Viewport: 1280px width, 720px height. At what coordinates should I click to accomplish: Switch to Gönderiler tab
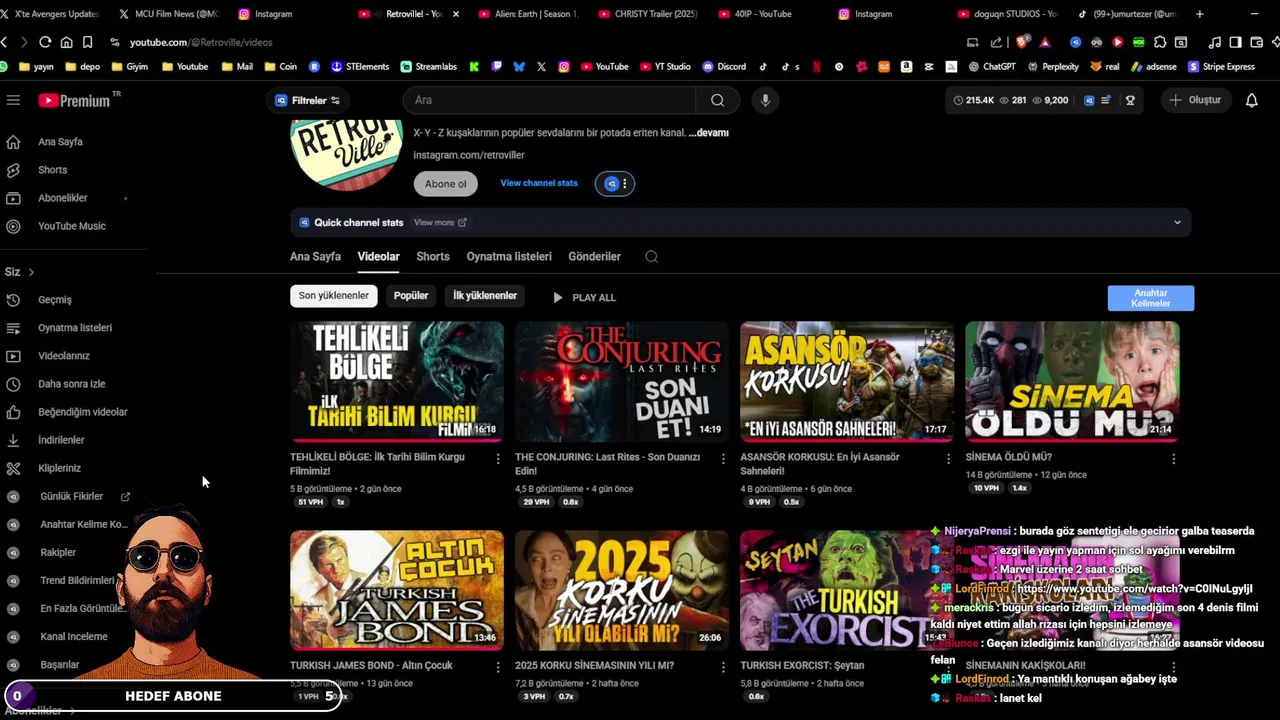pos(594,257)
